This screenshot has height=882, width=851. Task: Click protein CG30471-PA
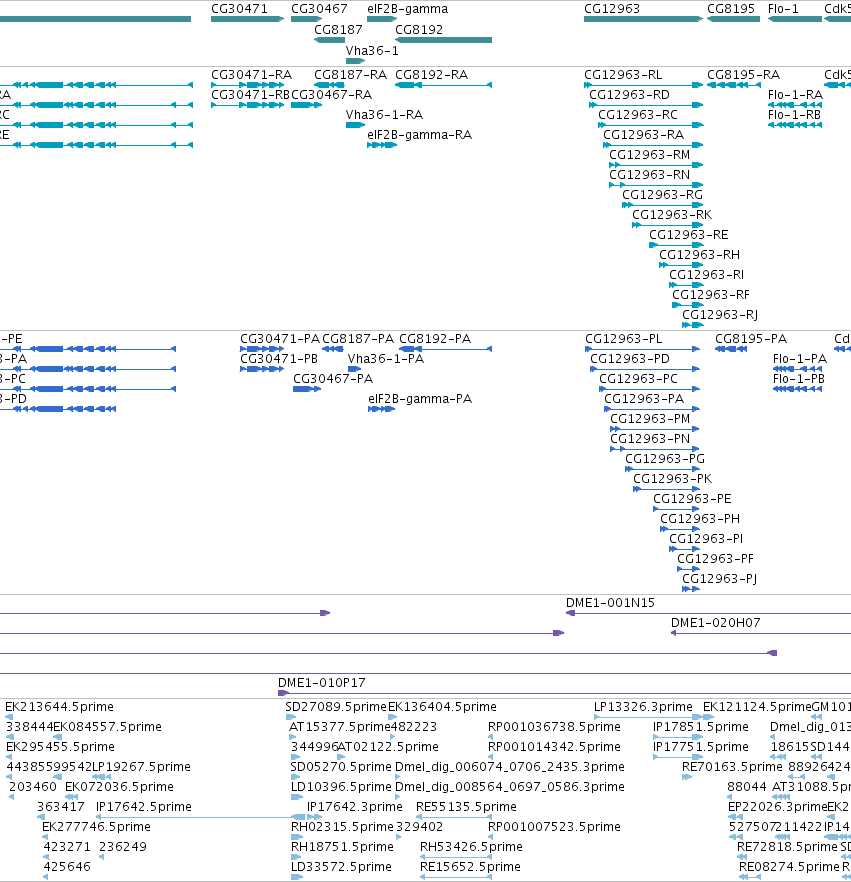tap(280, 339)
